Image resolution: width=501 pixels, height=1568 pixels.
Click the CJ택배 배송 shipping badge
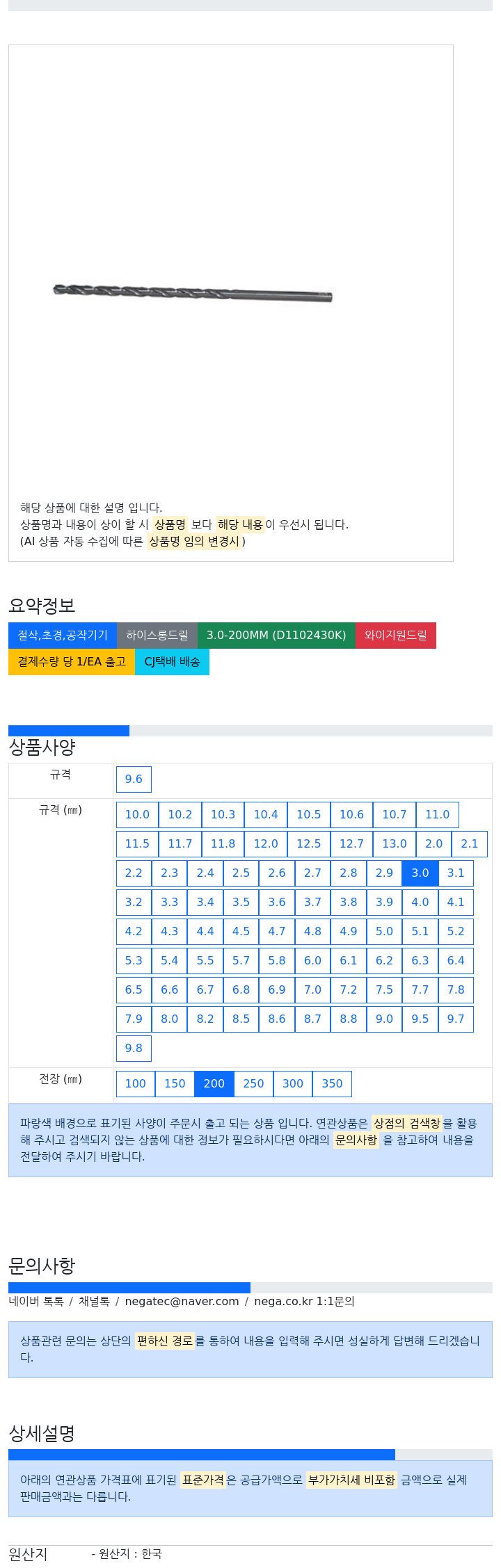click(x=172, y=662)
